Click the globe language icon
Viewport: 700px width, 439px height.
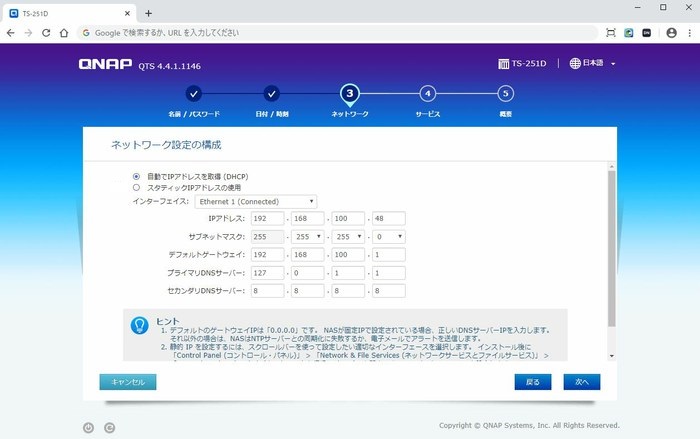[575, 63]
